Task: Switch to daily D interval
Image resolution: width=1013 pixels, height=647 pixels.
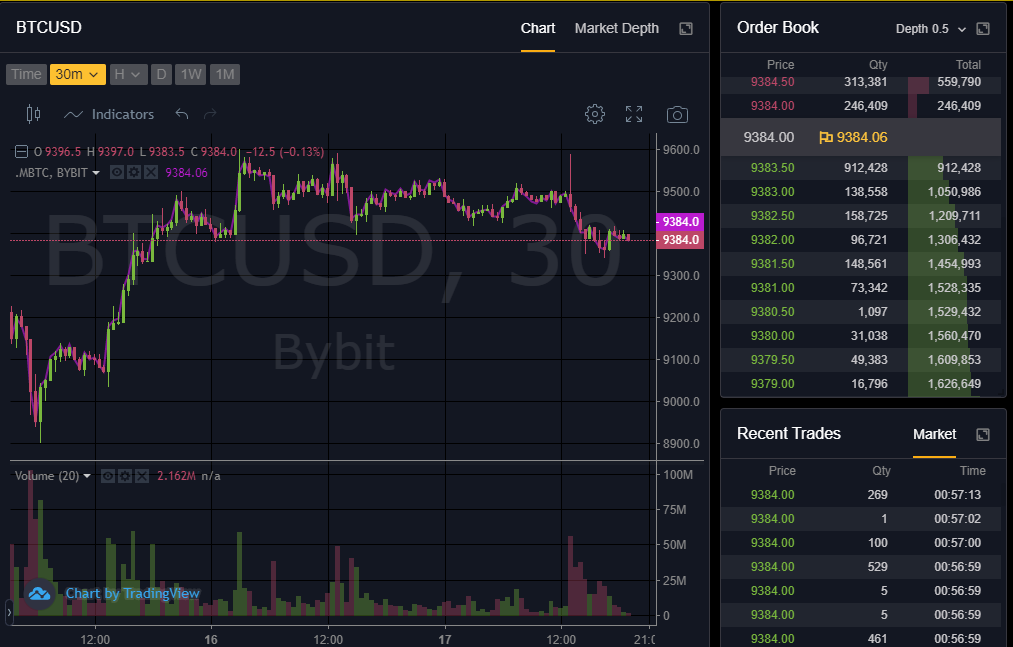Action: coord(162,74)
